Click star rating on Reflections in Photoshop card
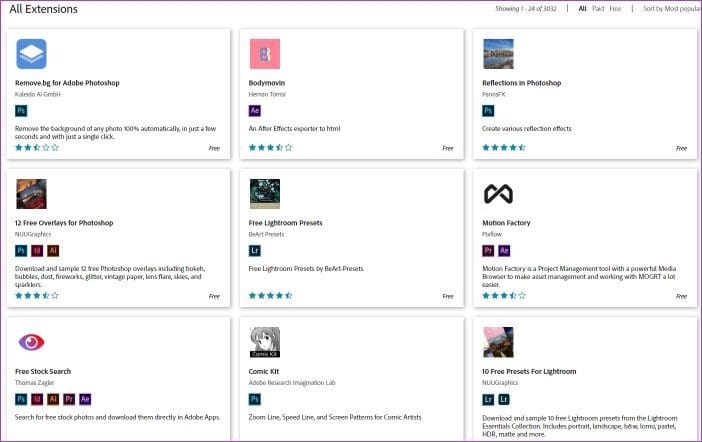Screen dimensions: 702x442 click(504, 147)
